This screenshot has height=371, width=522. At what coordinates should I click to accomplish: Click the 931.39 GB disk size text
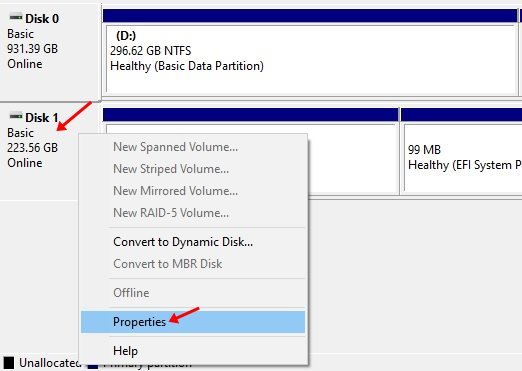pyautogui.click(x=33, y=49)
